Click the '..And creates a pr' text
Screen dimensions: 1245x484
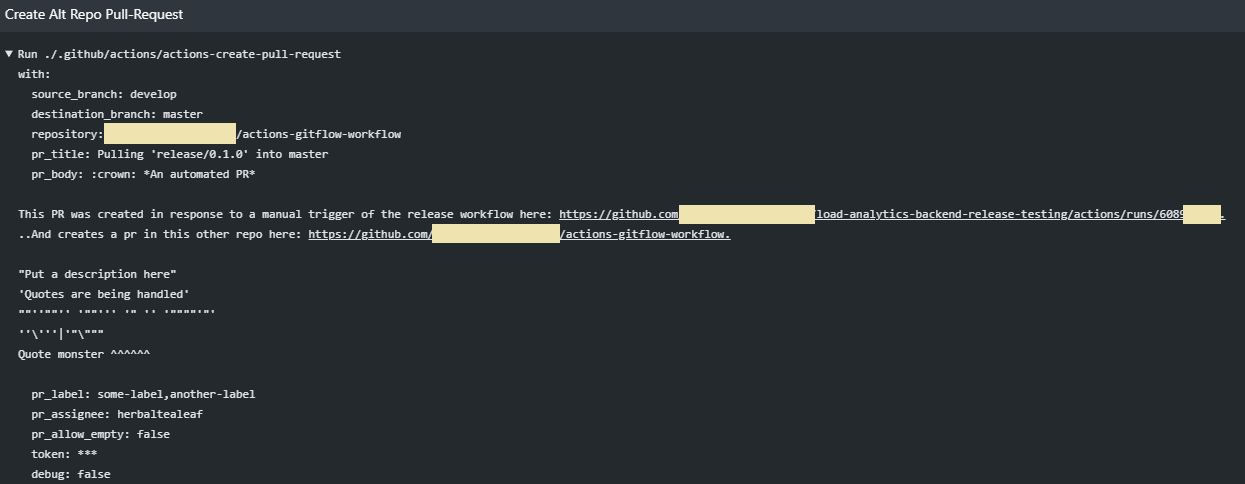point(160,234)
